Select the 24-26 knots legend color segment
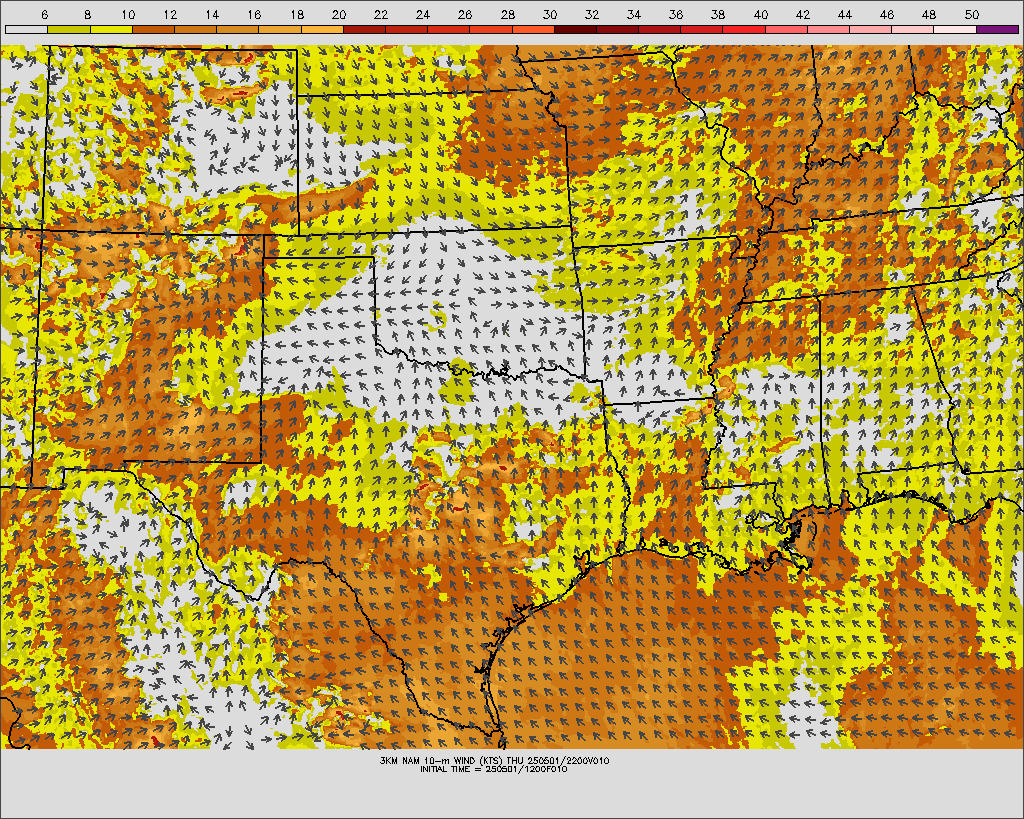1024x819 pixels. point(449,29)
